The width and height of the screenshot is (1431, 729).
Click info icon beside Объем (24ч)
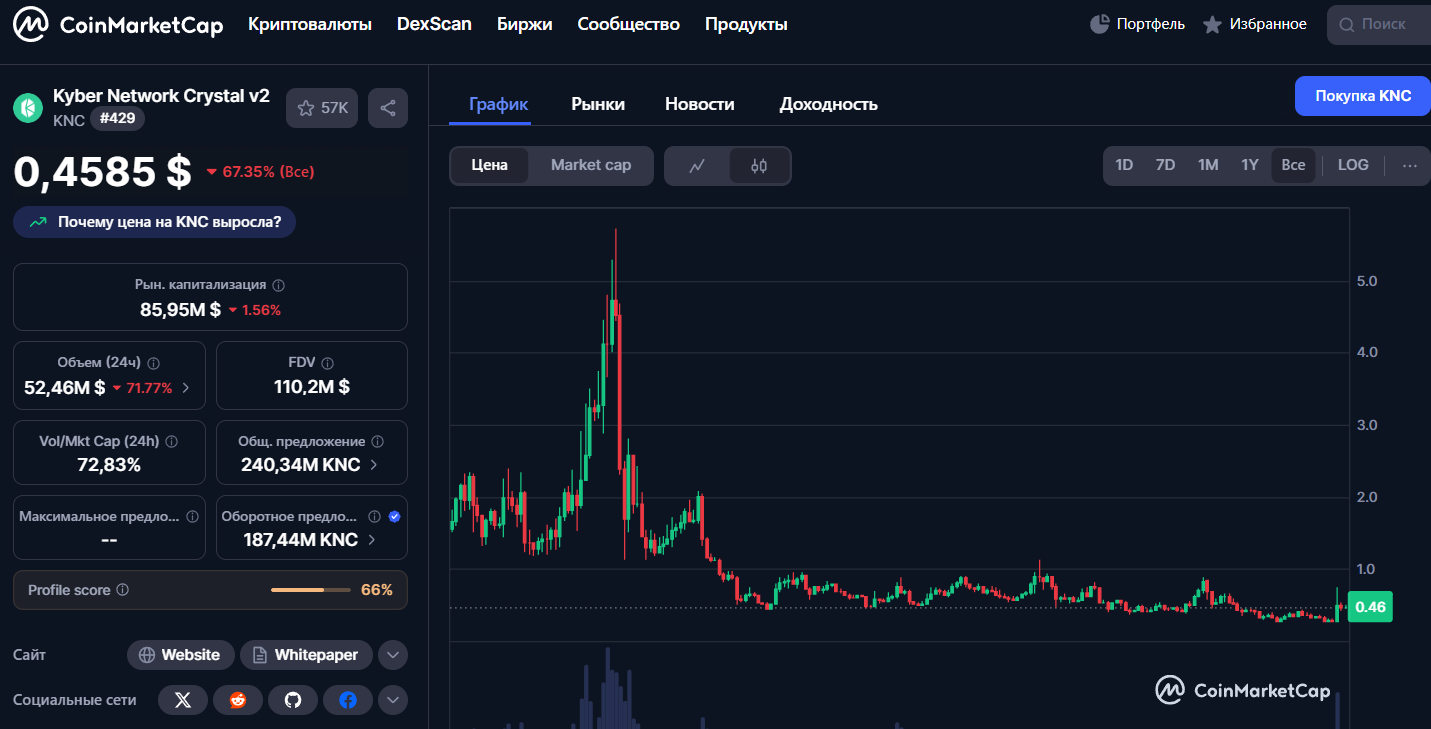coord(154,363)
